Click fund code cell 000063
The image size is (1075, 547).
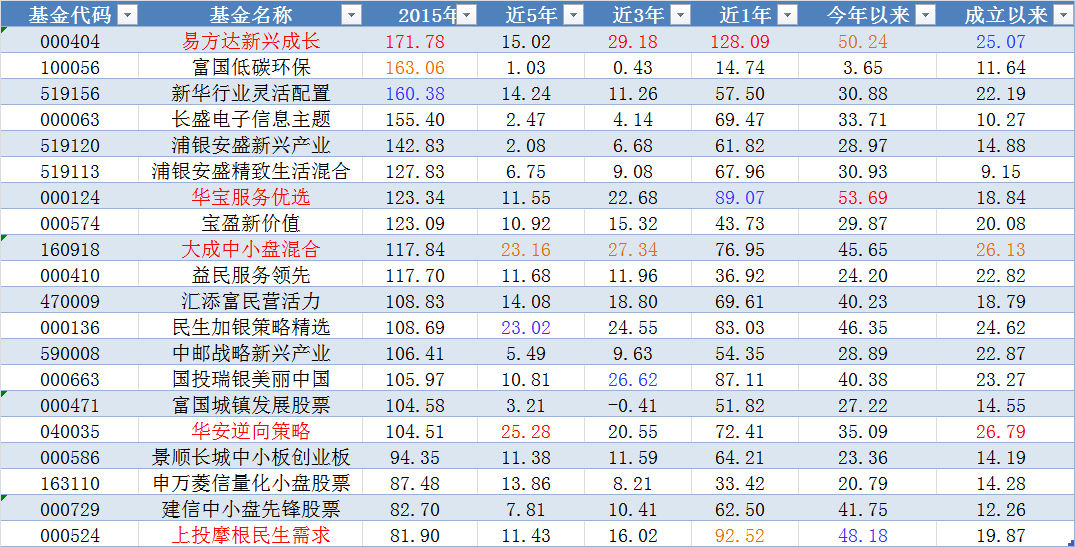(x=70, y=120)
